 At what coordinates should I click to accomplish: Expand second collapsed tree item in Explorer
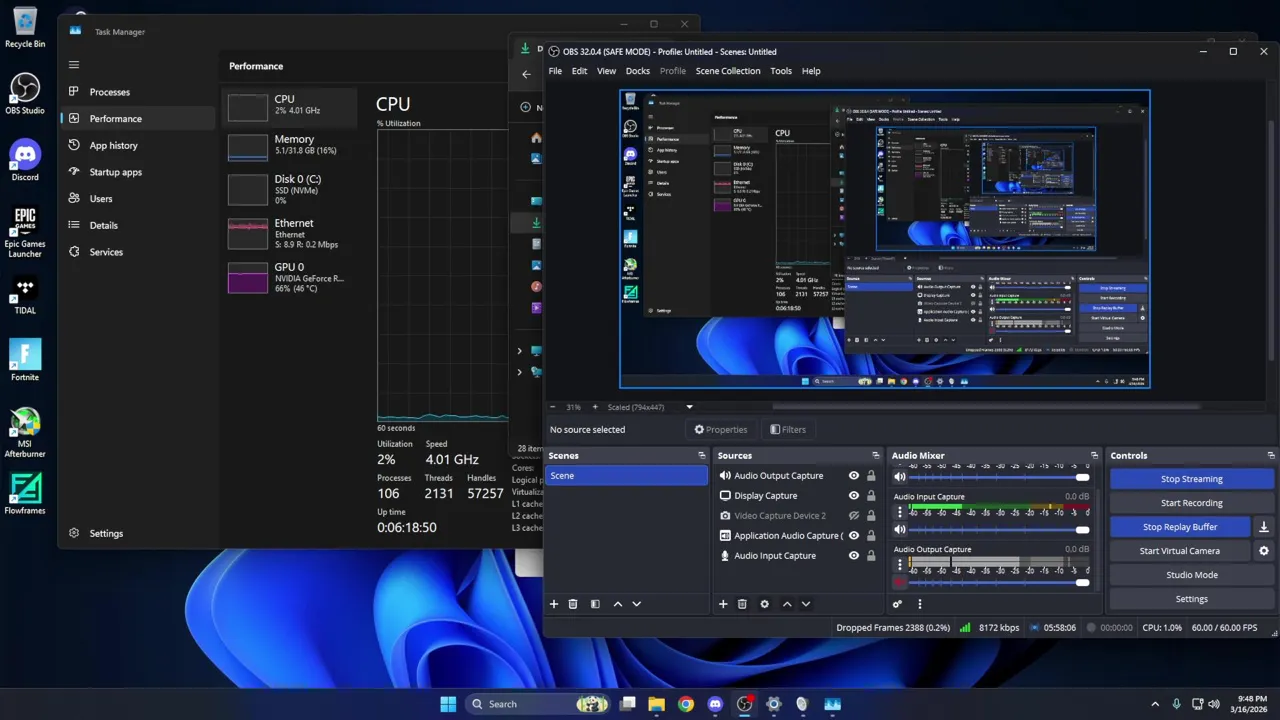tap(519, 372)
